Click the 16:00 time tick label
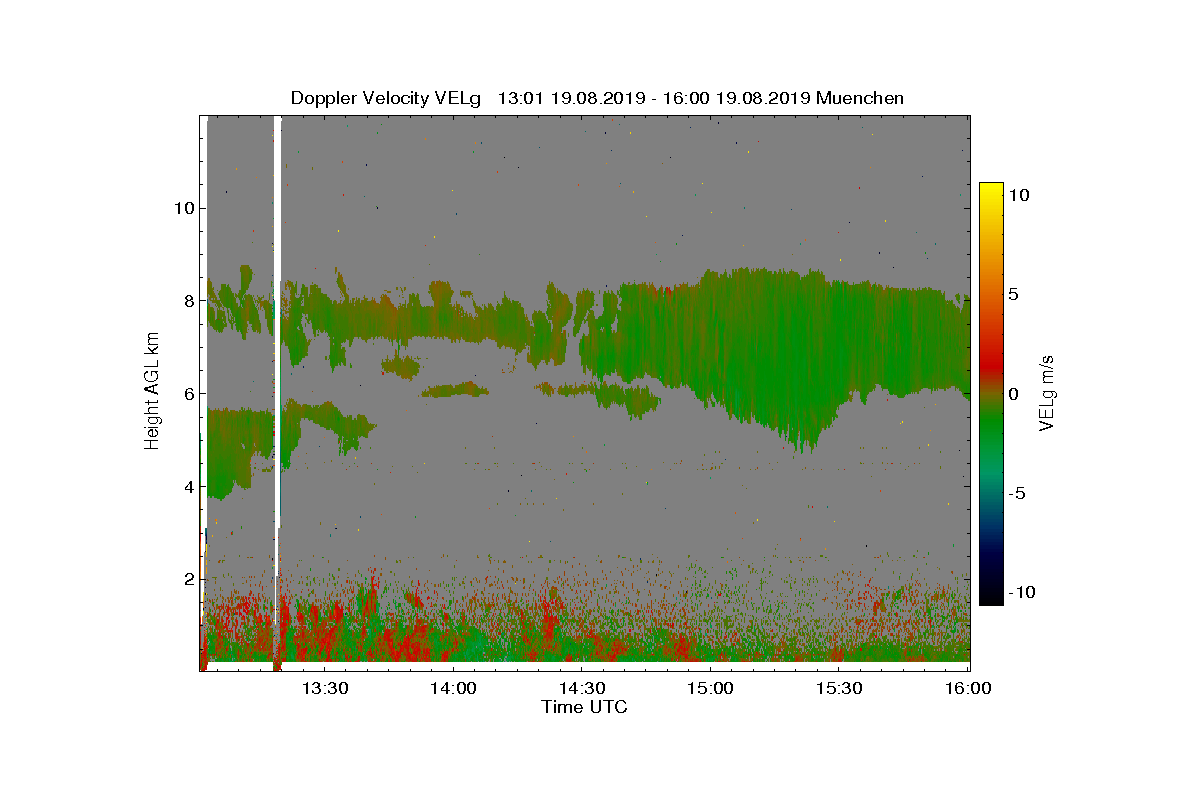 (968, 688)
